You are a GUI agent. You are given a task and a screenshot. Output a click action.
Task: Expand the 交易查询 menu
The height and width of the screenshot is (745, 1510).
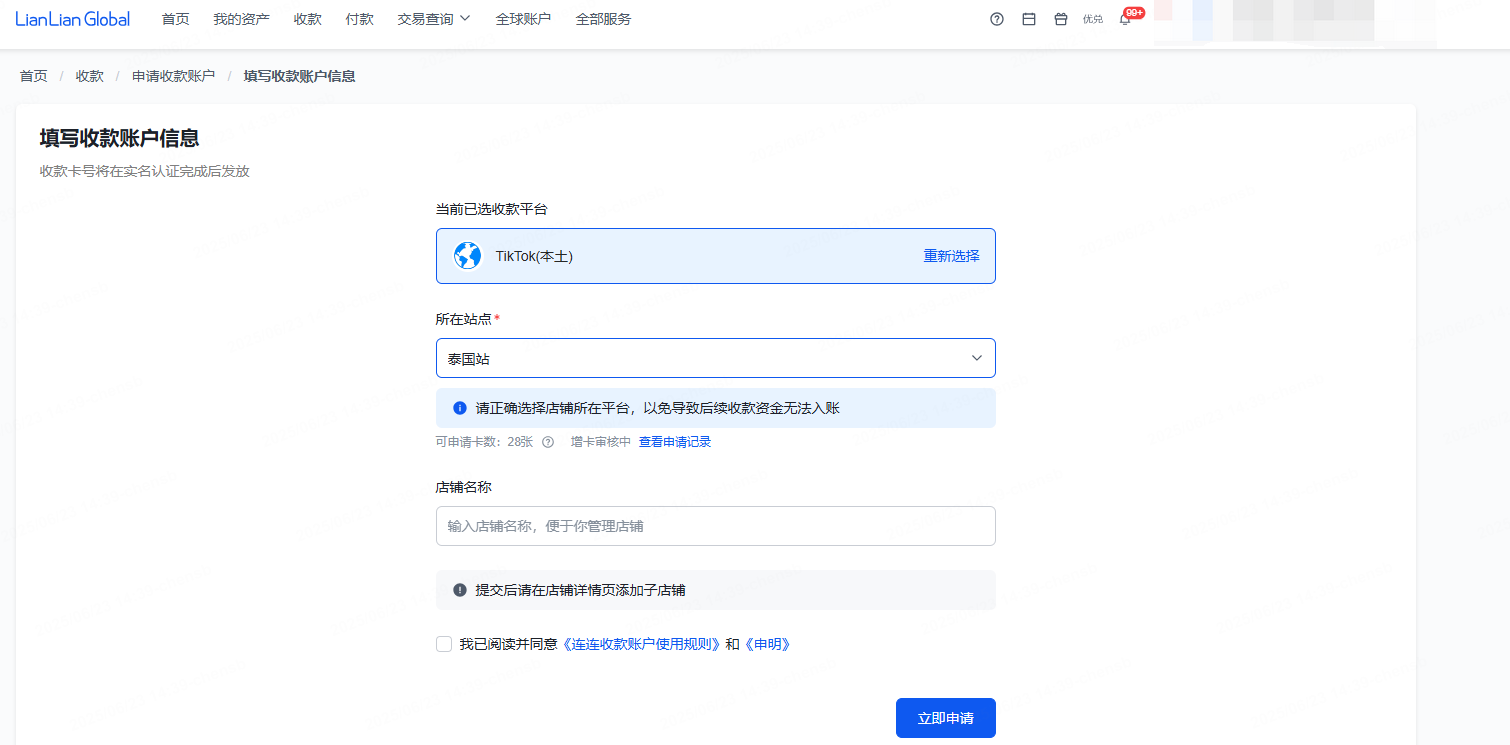(x=434, y=19)
